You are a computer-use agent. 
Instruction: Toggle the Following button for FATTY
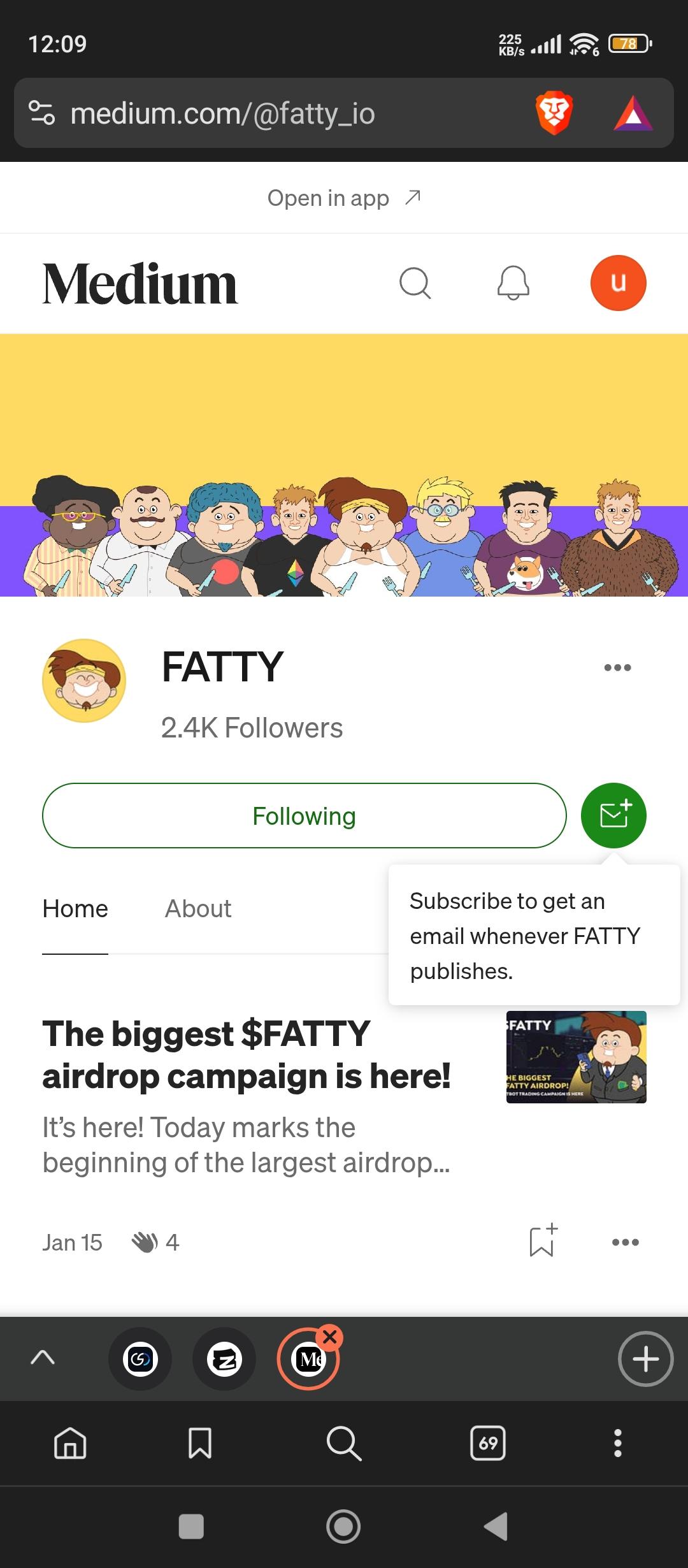tap(305, 815)
